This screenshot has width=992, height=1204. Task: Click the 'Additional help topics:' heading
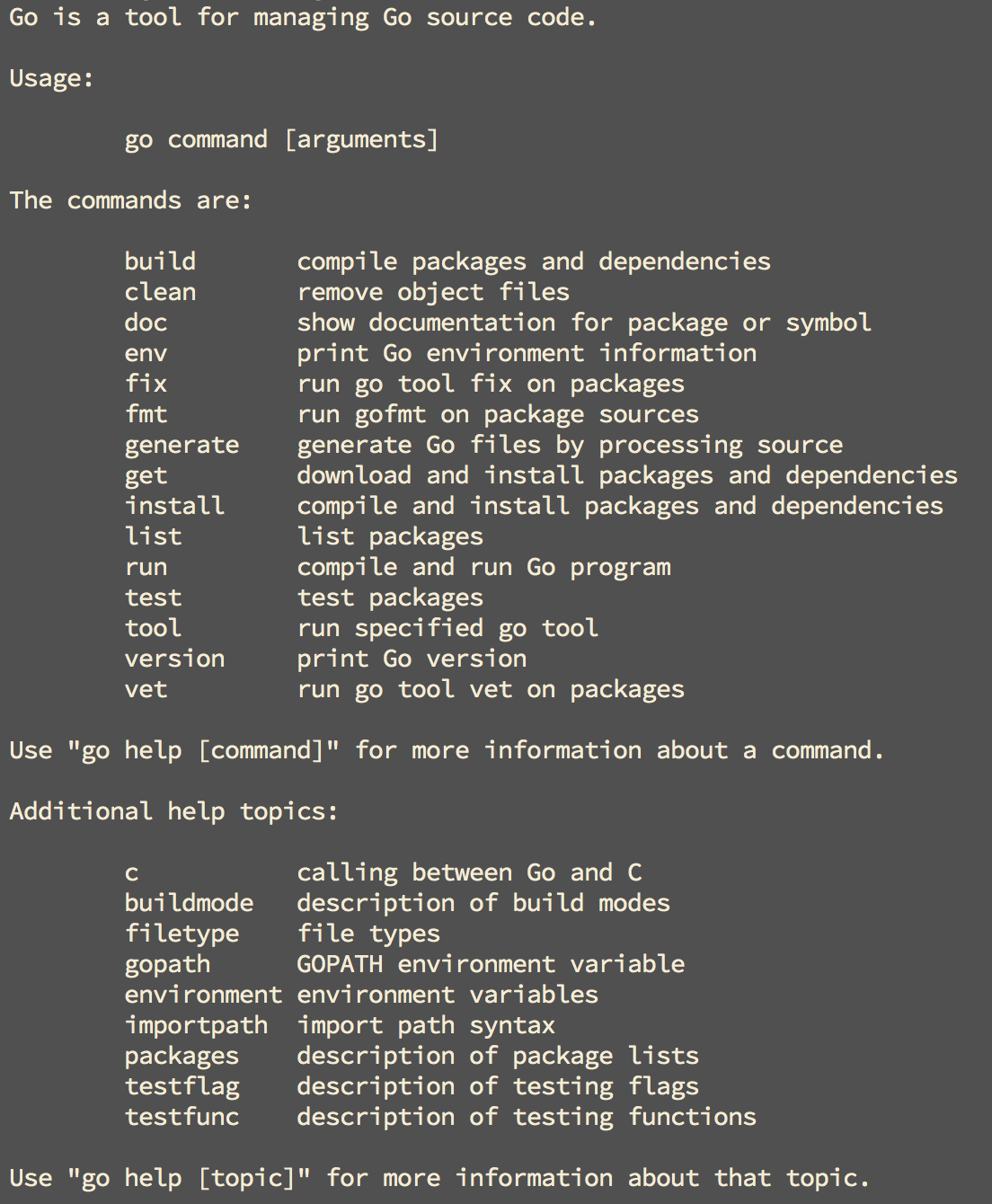174,811
